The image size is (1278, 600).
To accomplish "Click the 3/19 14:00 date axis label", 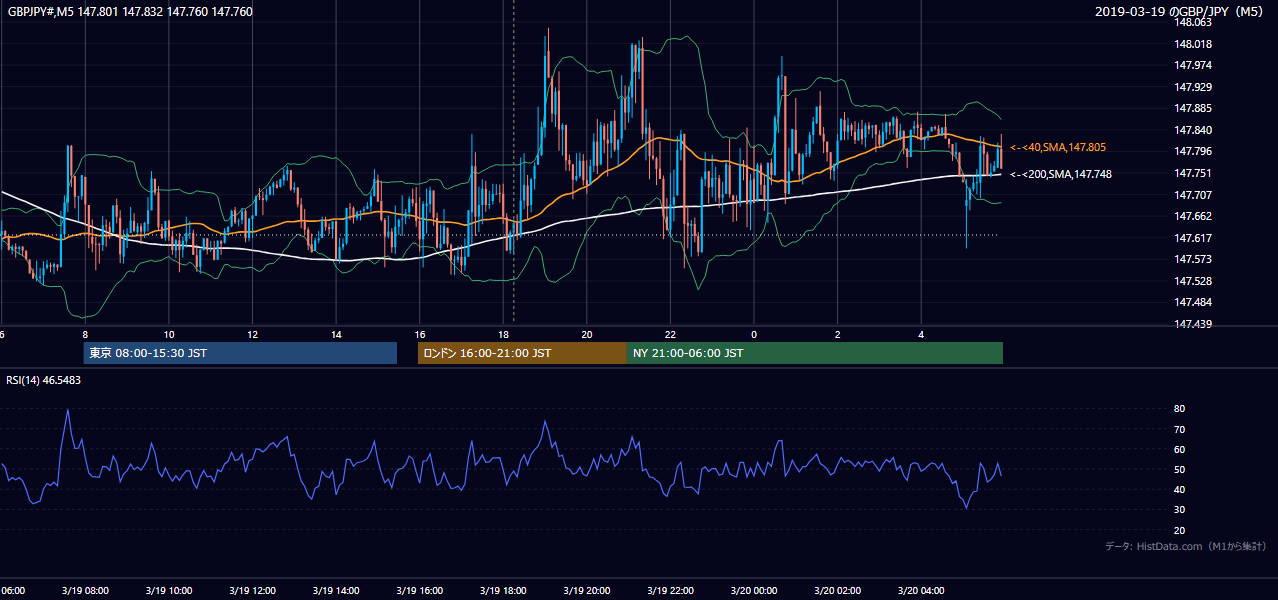I will click(x=336, y=591).
